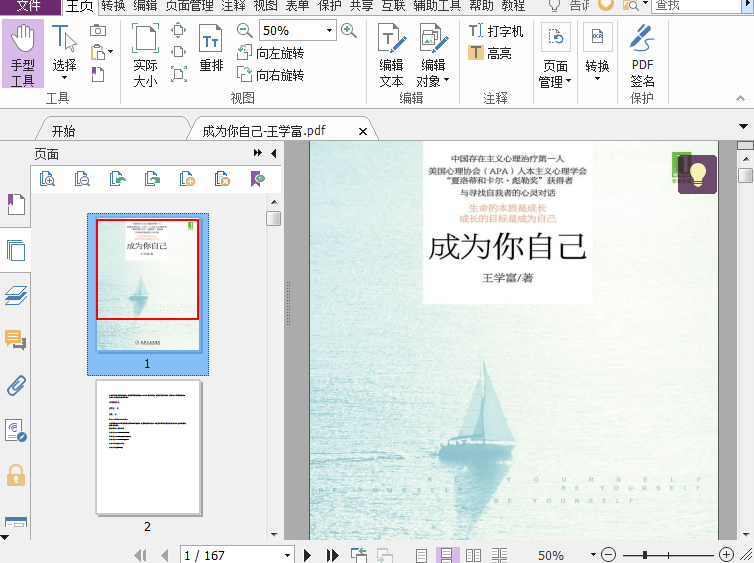Viewport: 754px width, 563px height.
Task: Click the lightbulb hint icon on document
Action: [x=697, y=174]
